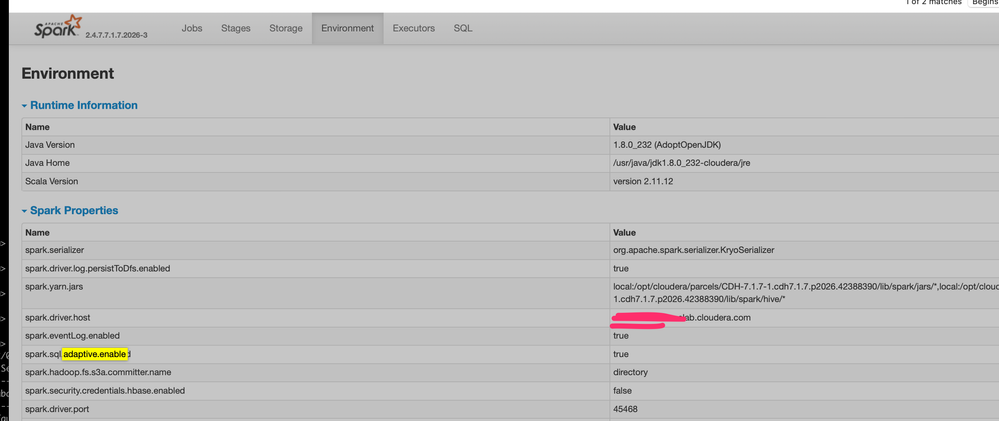Click Name header in Runtime Information table

coord(37,127)
